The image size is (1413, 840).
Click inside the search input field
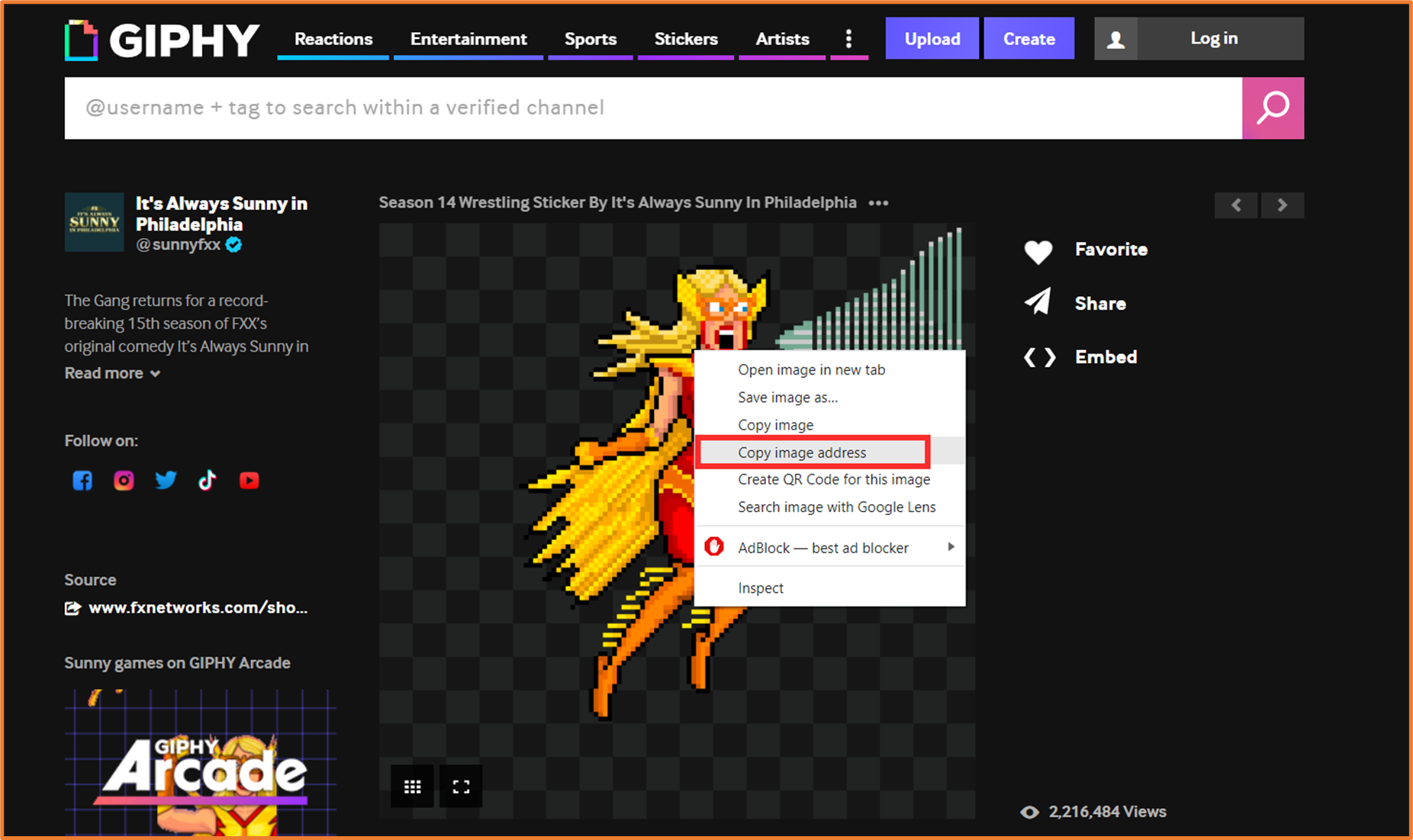pyautogui.click(x=610, y=108)
